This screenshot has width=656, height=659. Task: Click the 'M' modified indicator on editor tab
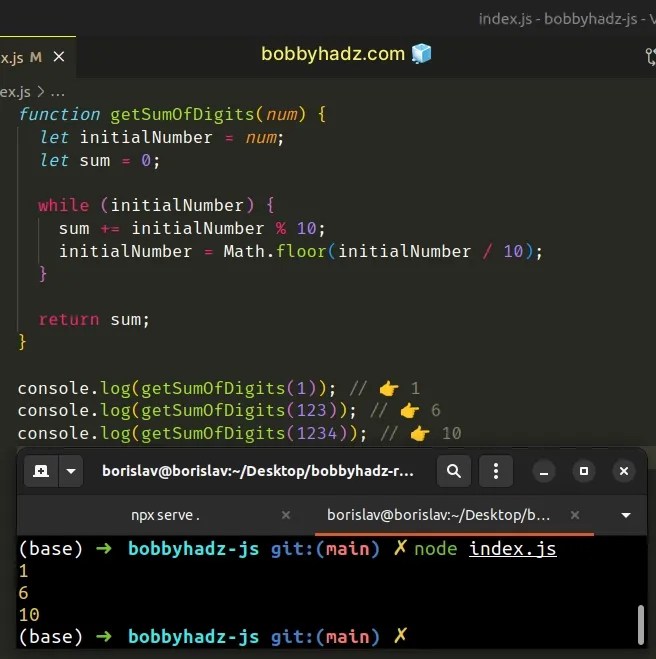click(x=36, y=57)
